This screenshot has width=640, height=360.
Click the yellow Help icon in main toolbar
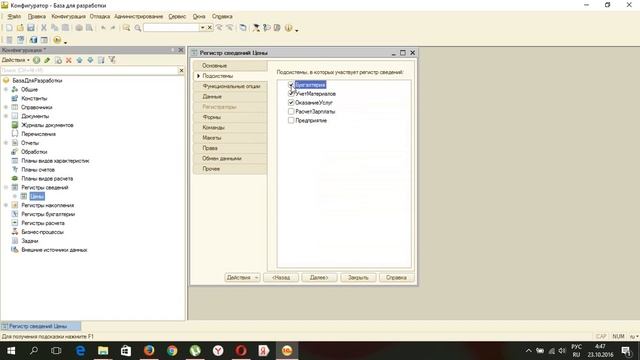[x=289, y=28]
